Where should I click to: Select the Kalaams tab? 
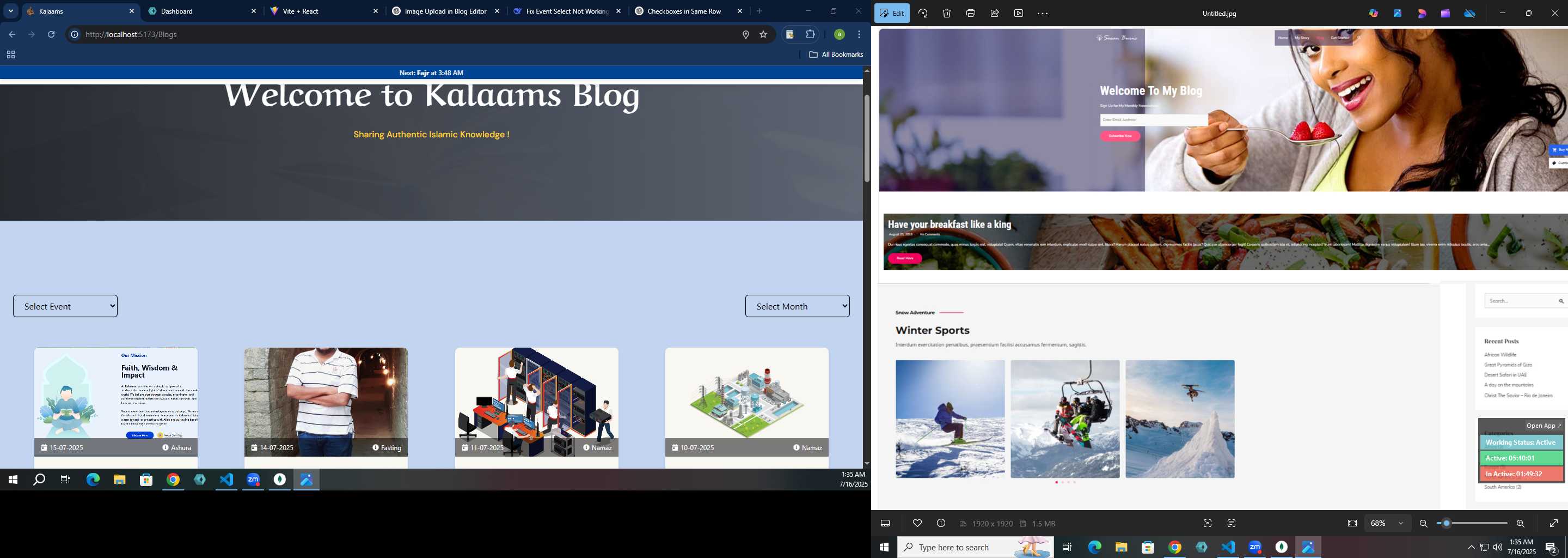[x=81, y=11]
